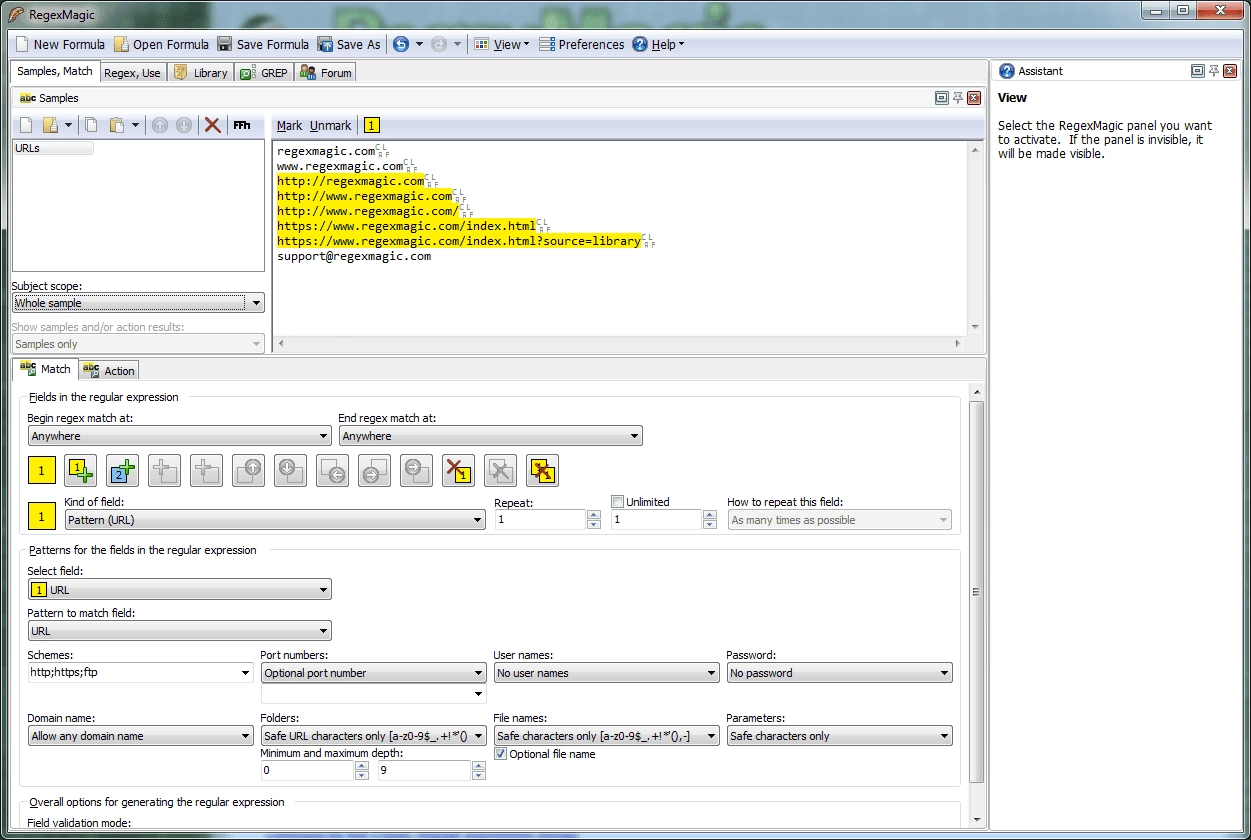
Task: Open the Select field dropdown
Action: [x=179, y=590]
